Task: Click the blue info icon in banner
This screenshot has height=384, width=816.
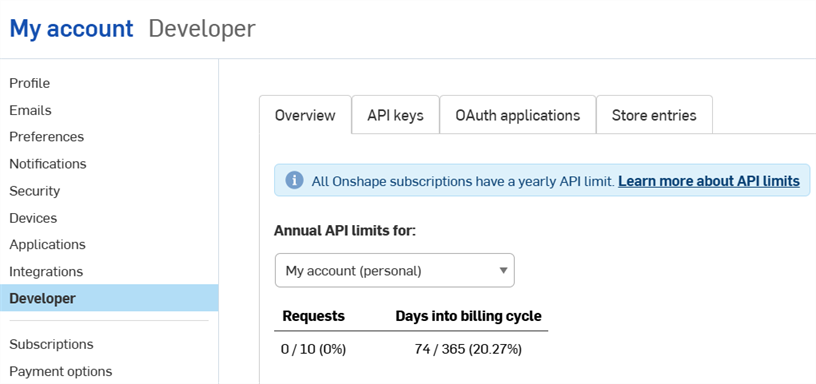Action: tap(294, 181)
